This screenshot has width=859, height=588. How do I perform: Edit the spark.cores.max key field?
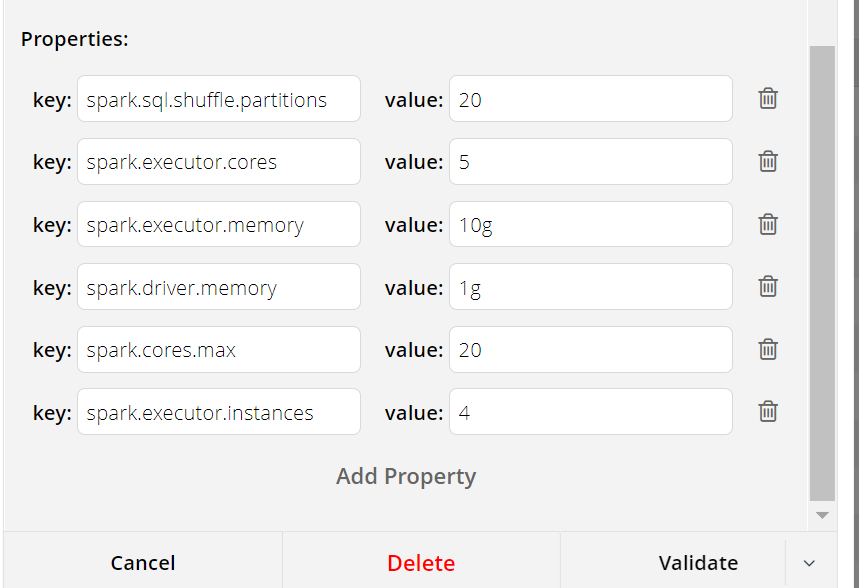[x=218, y=350]
